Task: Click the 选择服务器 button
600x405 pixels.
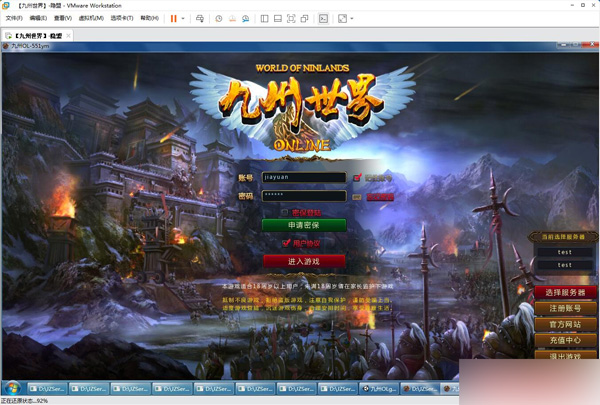Action: click(x=565, y=292)
